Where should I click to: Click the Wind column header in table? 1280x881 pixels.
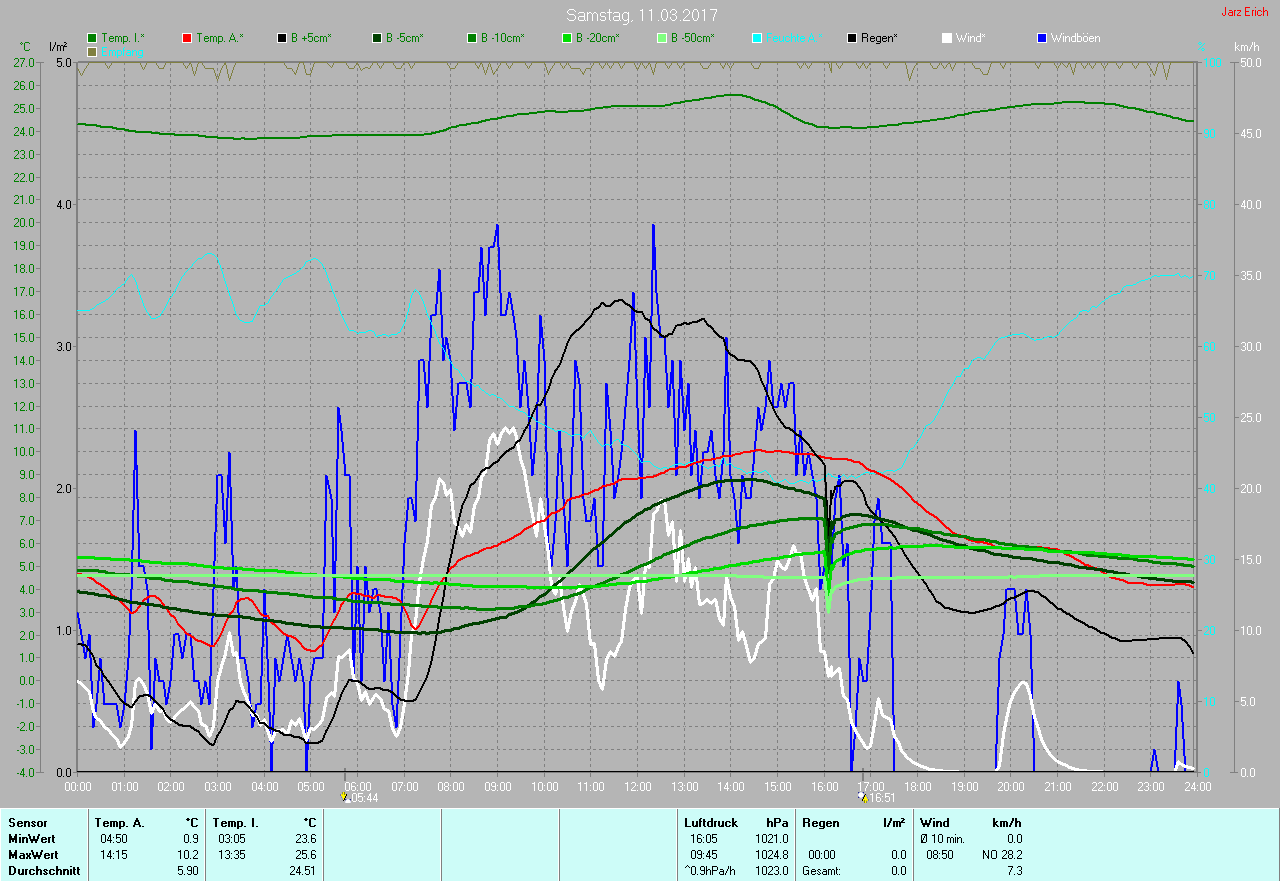tap(934, 823)
